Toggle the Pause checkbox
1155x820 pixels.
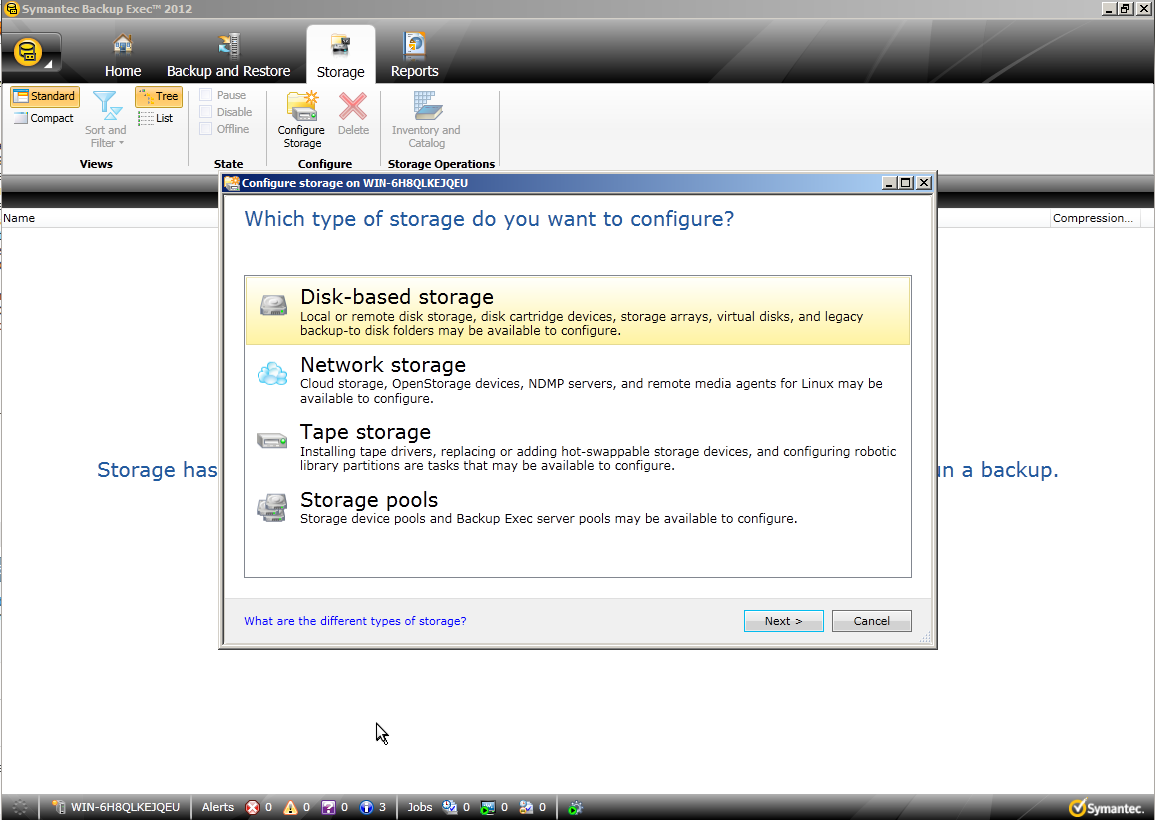coord(206,95)
